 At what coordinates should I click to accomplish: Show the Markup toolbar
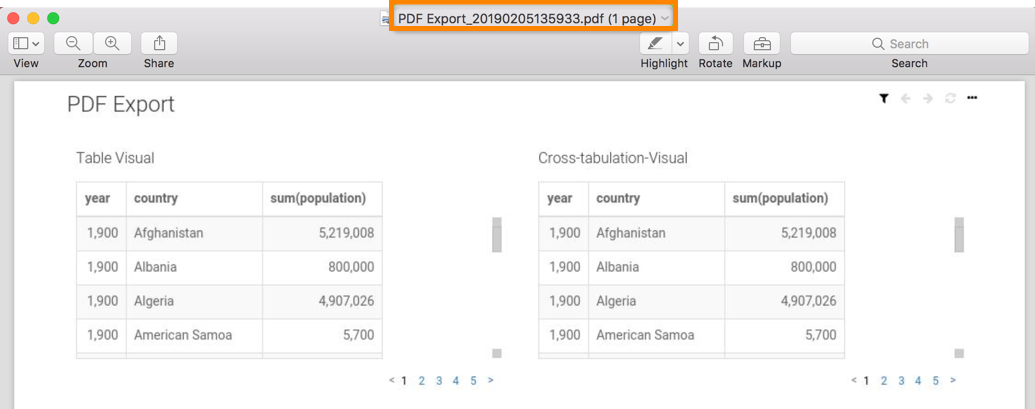762,43
